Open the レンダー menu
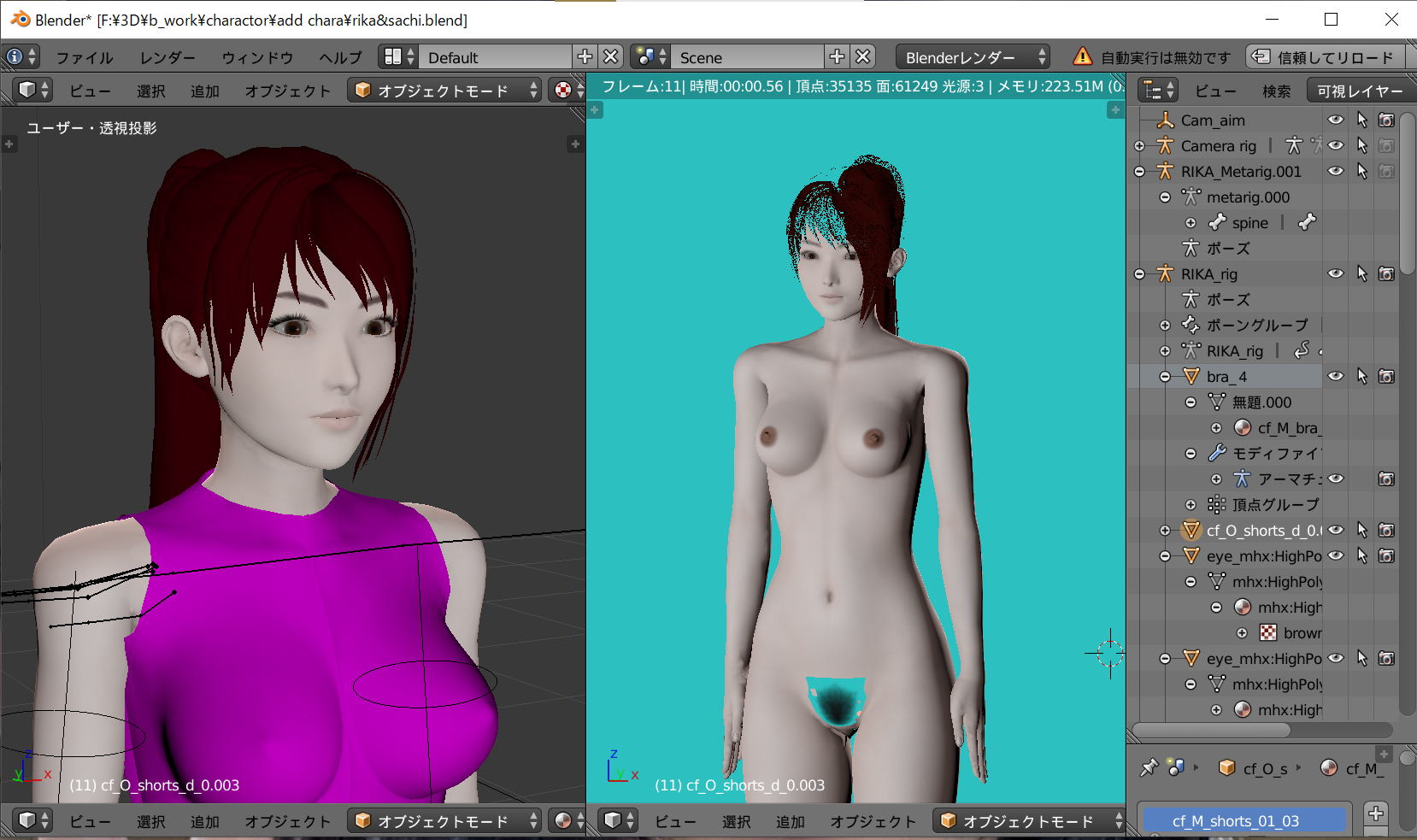The image size is (1417, 840). (168, 57)
